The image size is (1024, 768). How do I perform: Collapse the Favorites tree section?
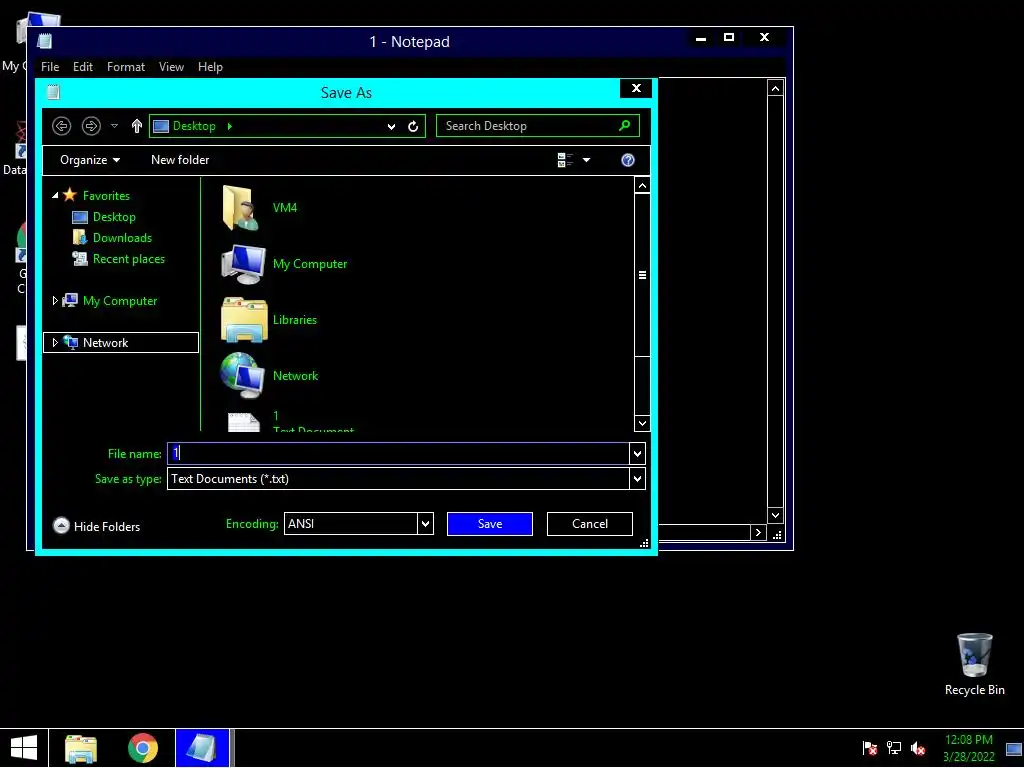[56, 195]
